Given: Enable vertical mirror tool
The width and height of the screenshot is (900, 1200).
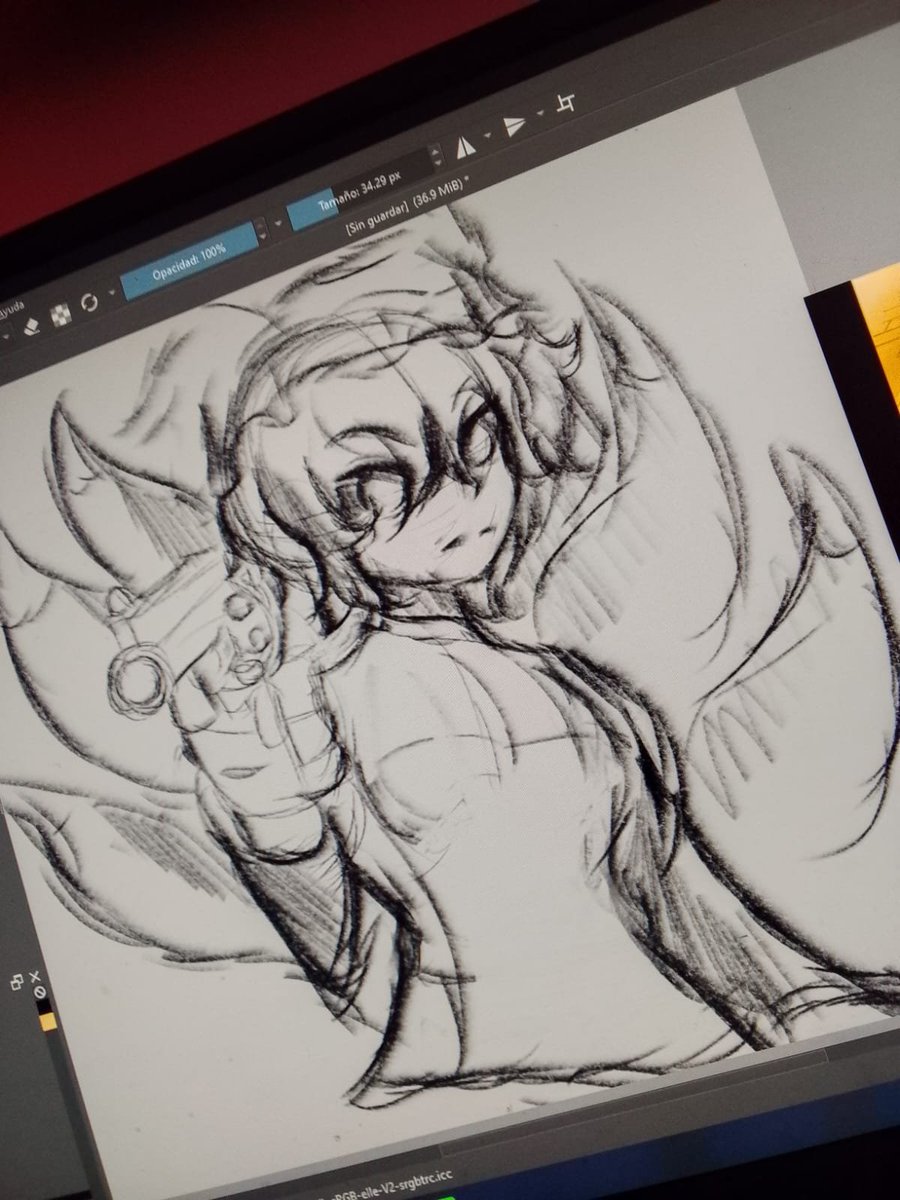Looking at the screenshot, I should click(x=514, y=126).
